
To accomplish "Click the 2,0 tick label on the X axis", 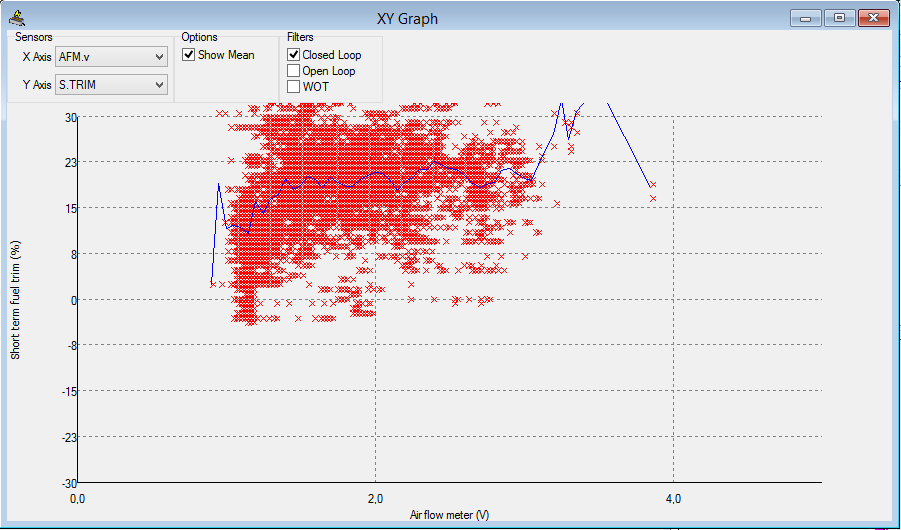I will pos(375,498).
